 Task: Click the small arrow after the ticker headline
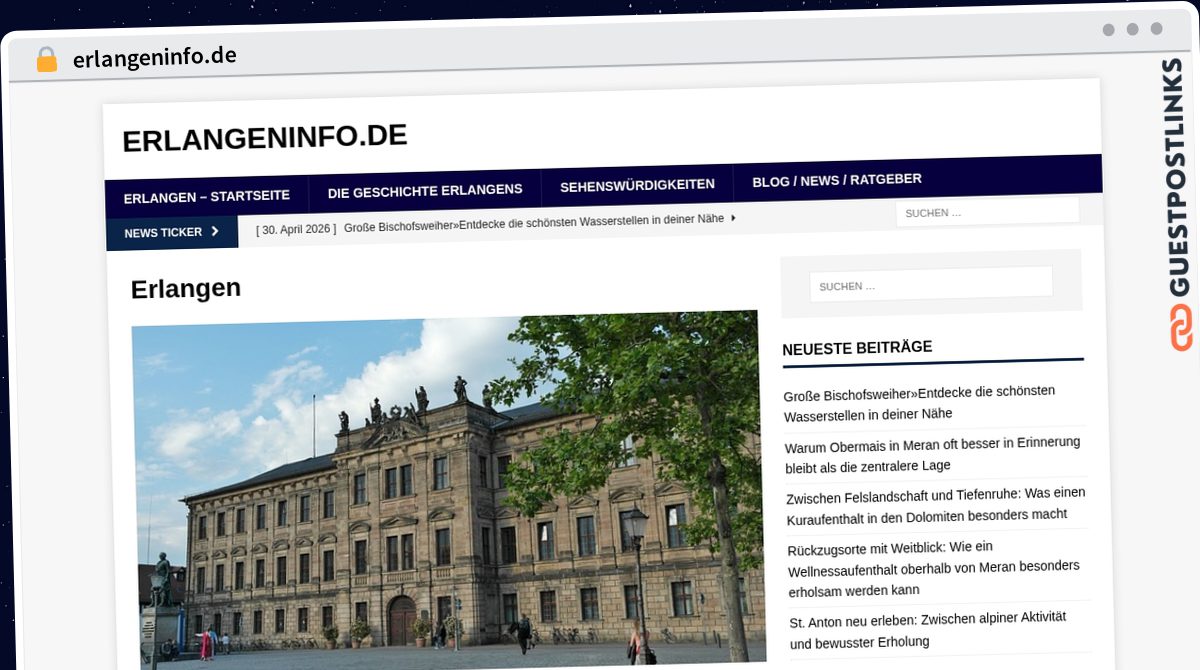pos(734,217)
